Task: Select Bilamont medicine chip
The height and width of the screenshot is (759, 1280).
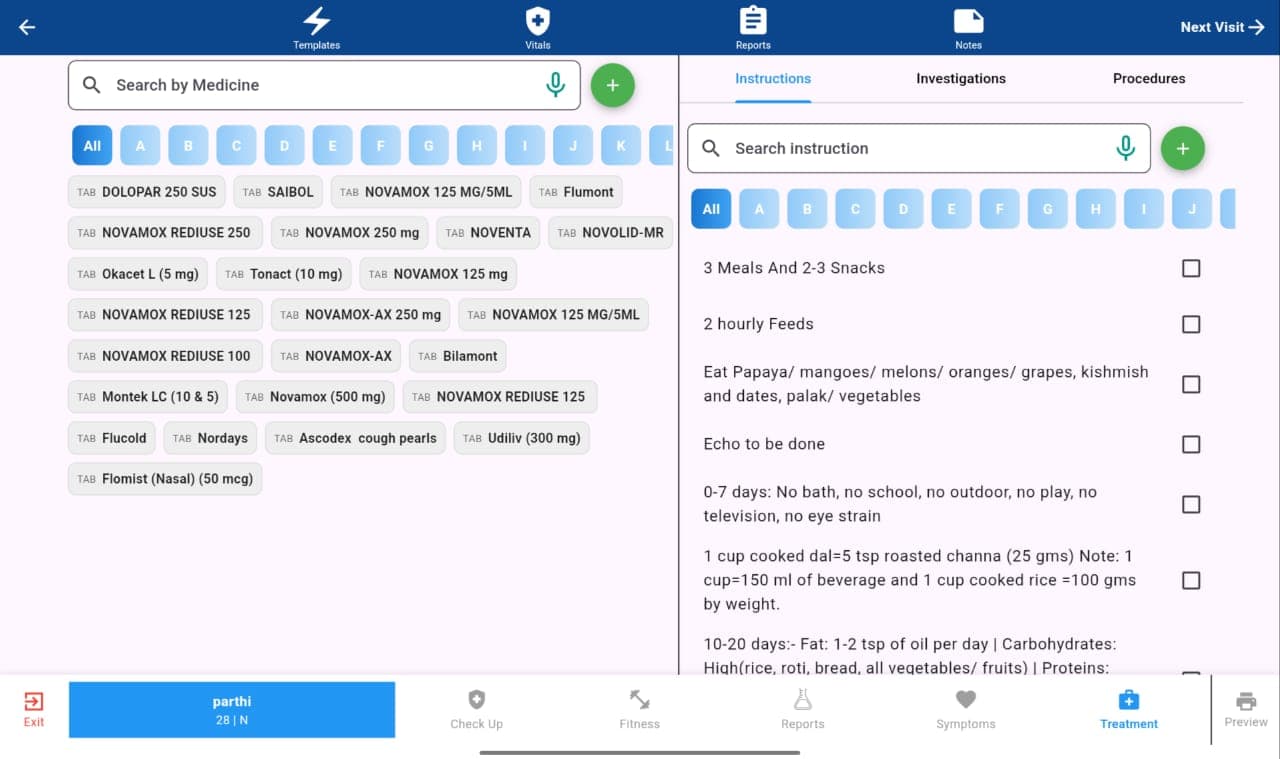Action: pyautogui.click(x=458, y=356)
